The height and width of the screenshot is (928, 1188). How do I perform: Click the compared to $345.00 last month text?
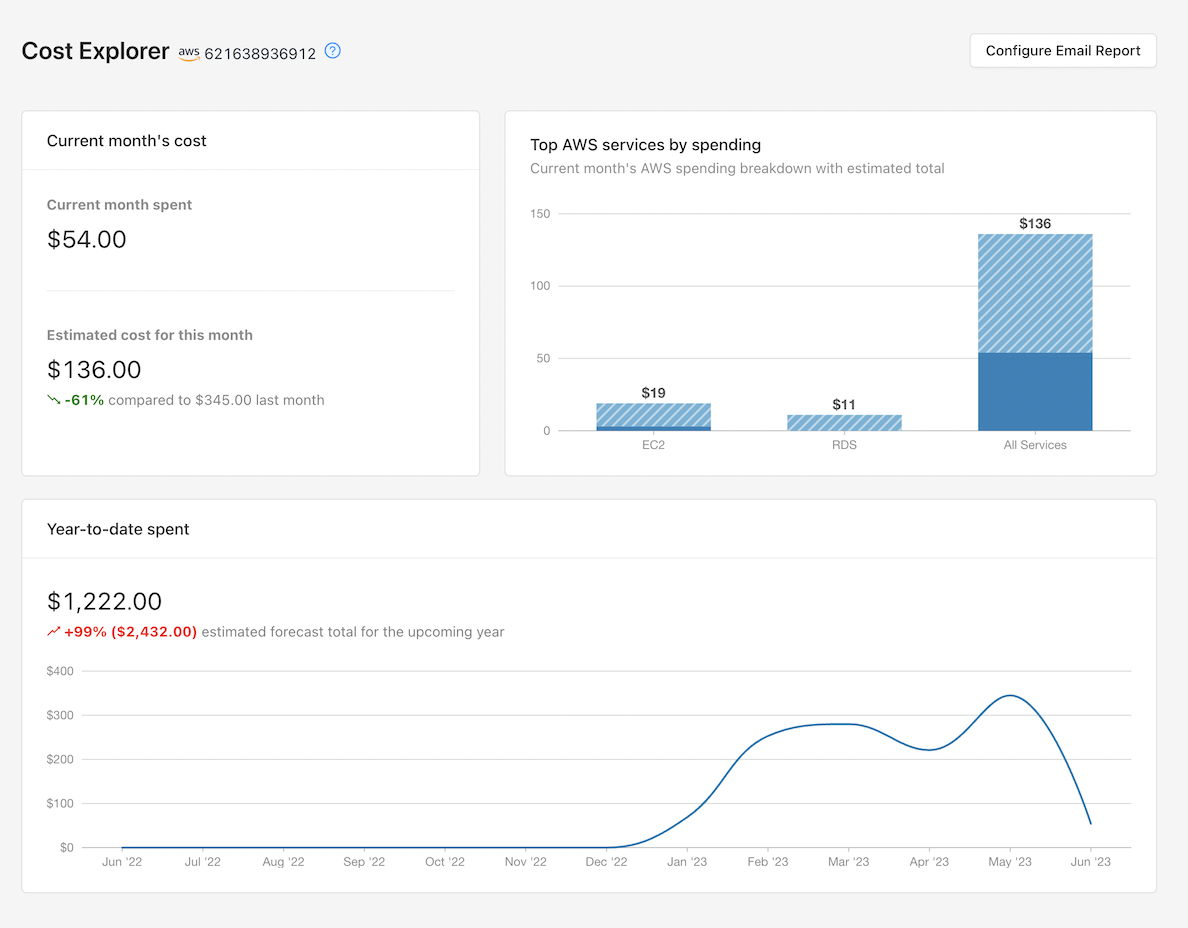point(216,400)
